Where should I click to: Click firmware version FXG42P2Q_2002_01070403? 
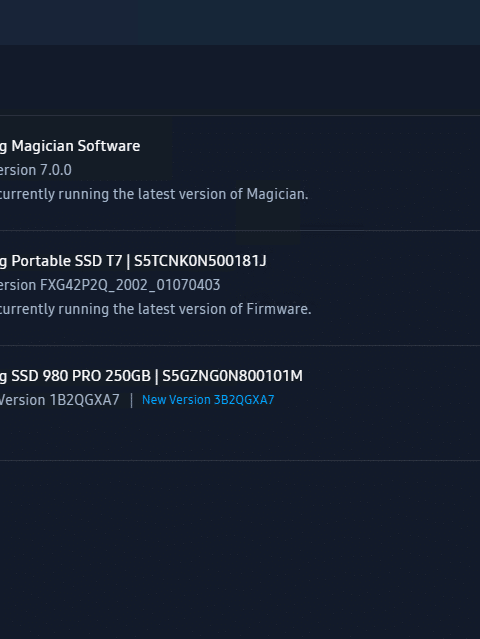[130, 285]
